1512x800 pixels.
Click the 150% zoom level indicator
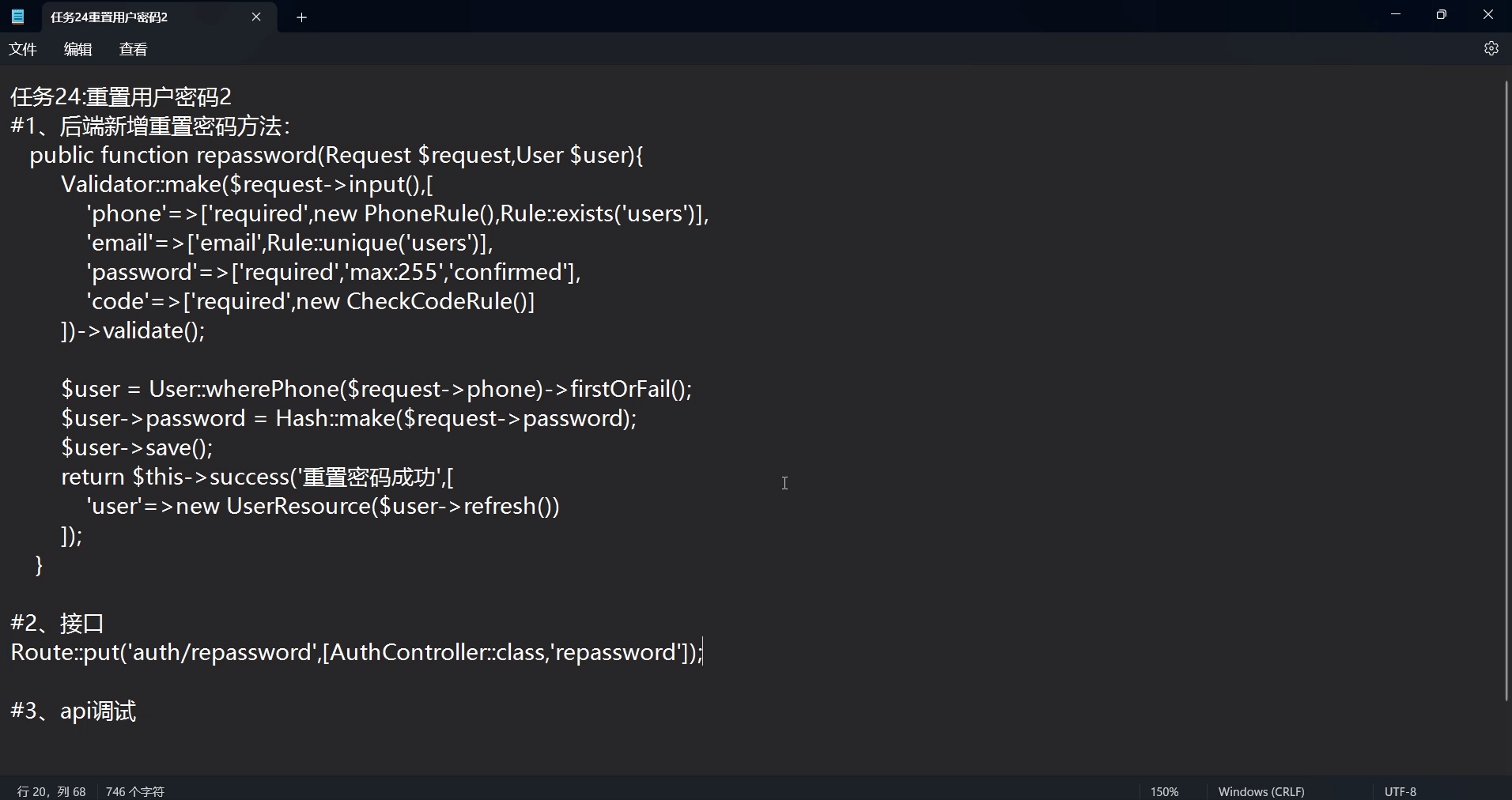point(1164,791)
